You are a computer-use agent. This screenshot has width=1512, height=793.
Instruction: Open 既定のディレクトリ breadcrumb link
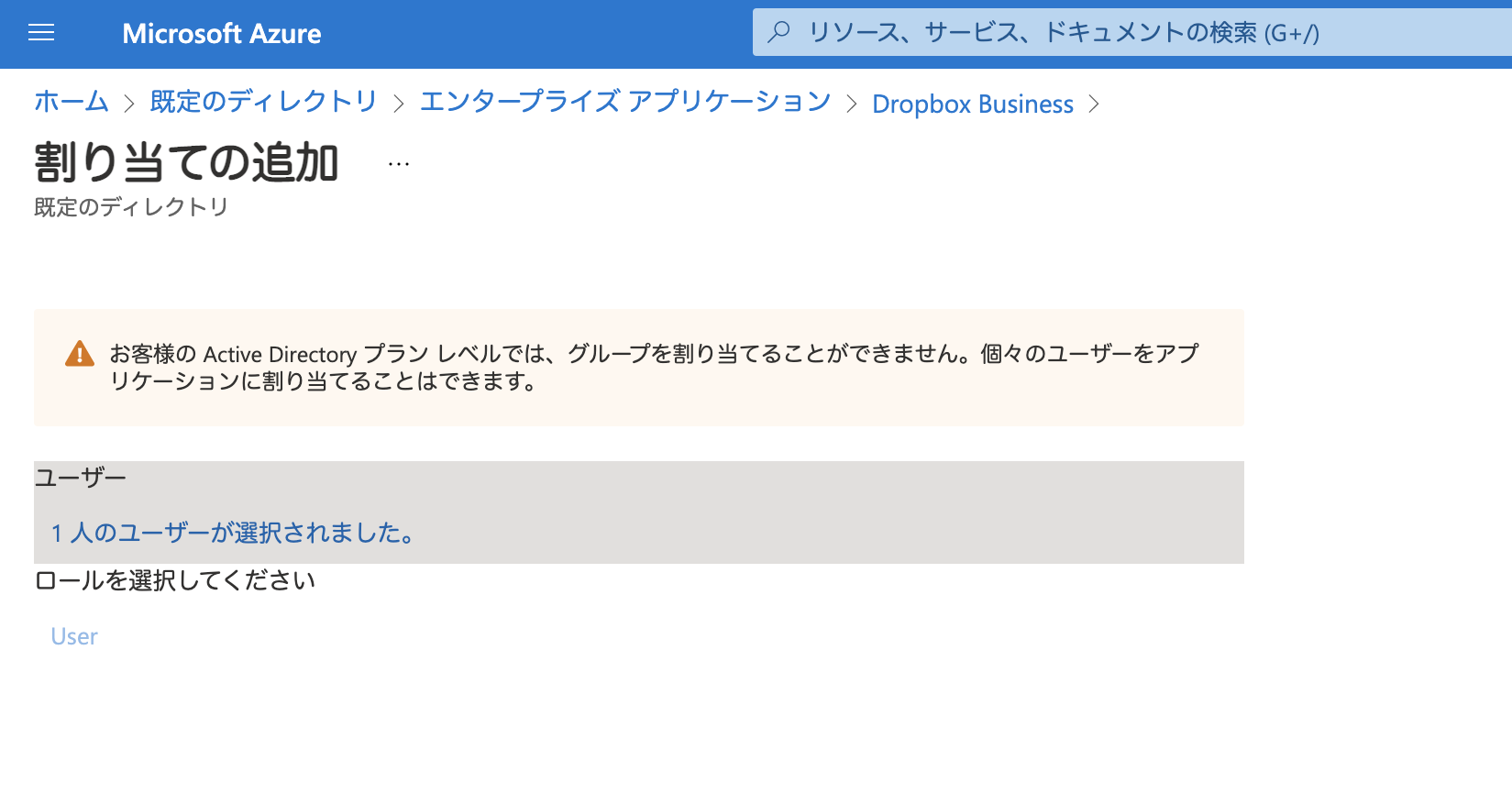click(264, 102)
